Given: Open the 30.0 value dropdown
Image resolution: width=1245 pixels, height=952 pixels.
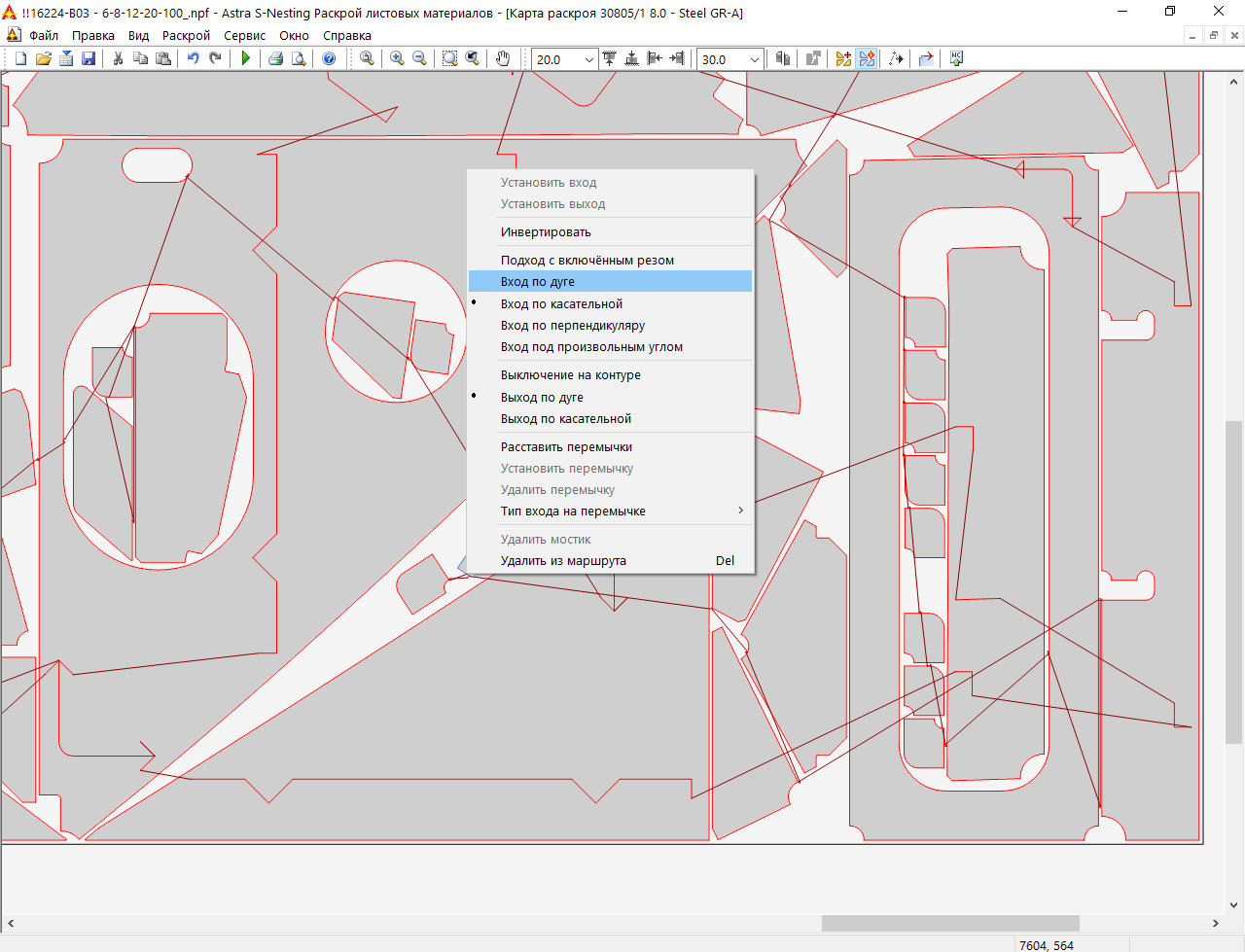Looking at the screenshot, I should (754, 59).
